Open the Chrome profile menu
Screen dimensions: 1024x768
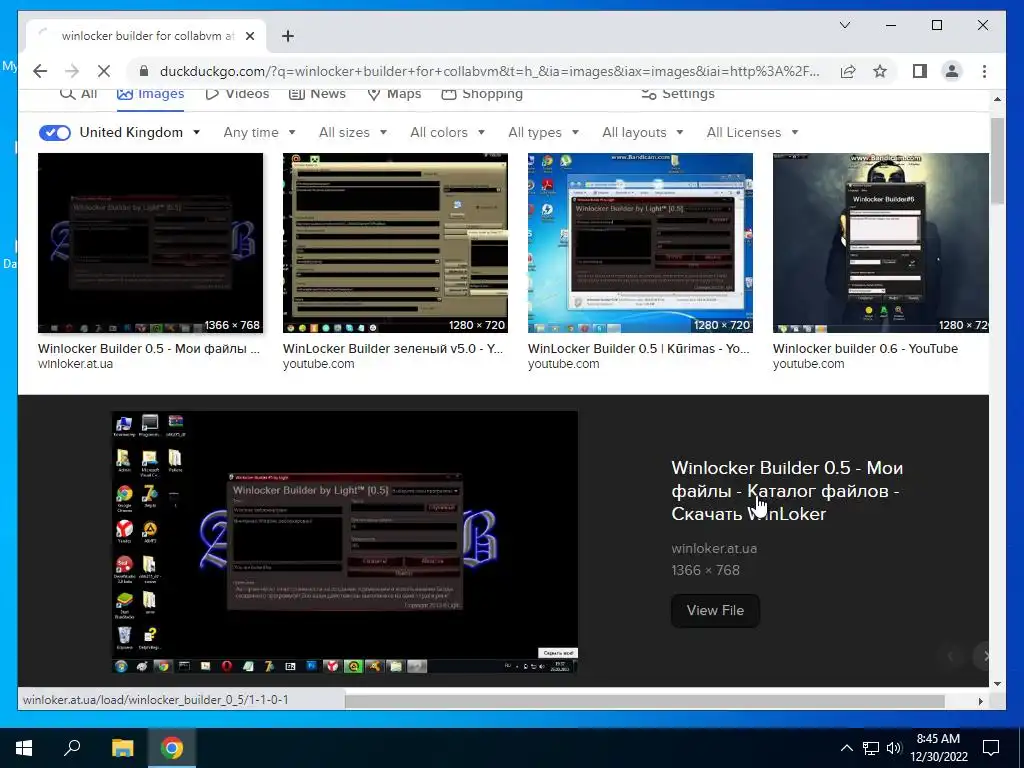(x=952, y=71)
